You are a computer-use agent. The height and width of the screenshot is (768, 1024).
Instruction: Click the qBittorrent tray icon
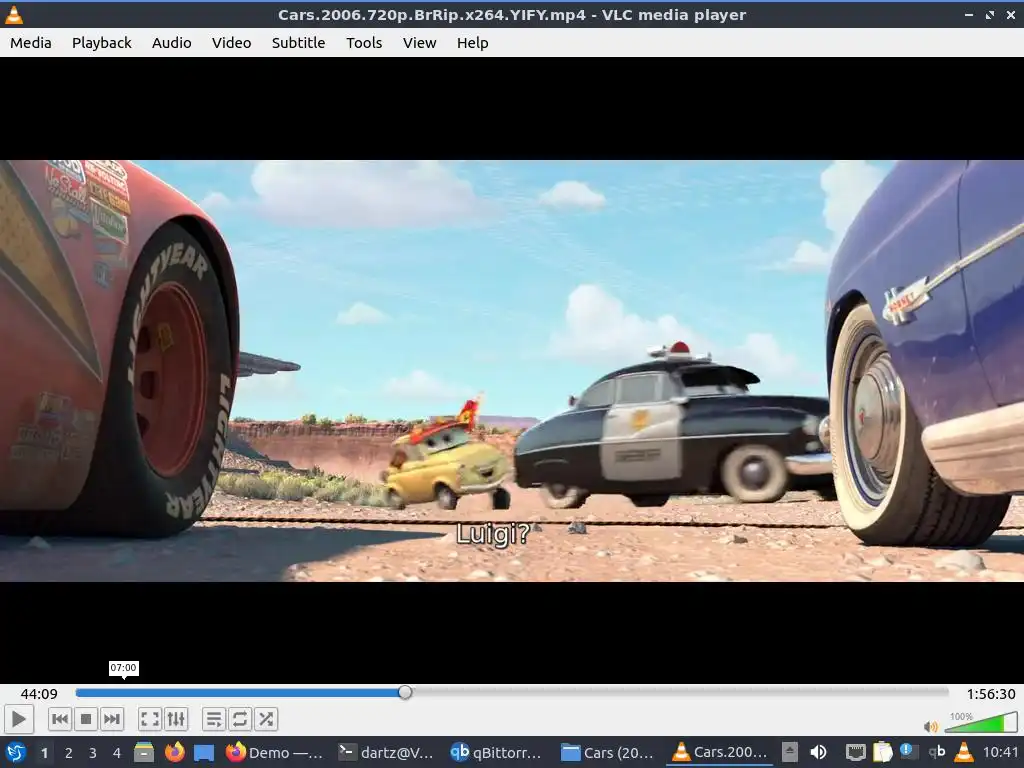tap(937, 752)
